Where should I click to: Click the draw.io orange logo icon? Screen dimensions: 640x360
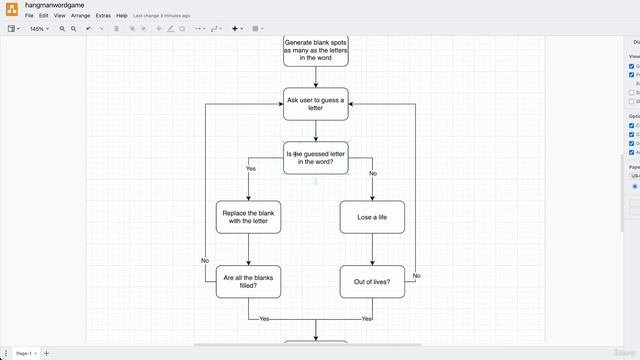(x=12, y=9)
